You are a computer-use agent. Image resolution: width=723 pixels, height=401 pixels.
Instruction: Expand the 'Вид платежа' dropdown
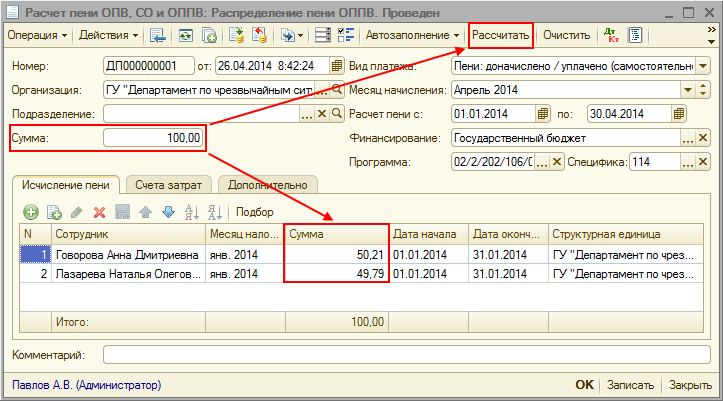(702, 66)
